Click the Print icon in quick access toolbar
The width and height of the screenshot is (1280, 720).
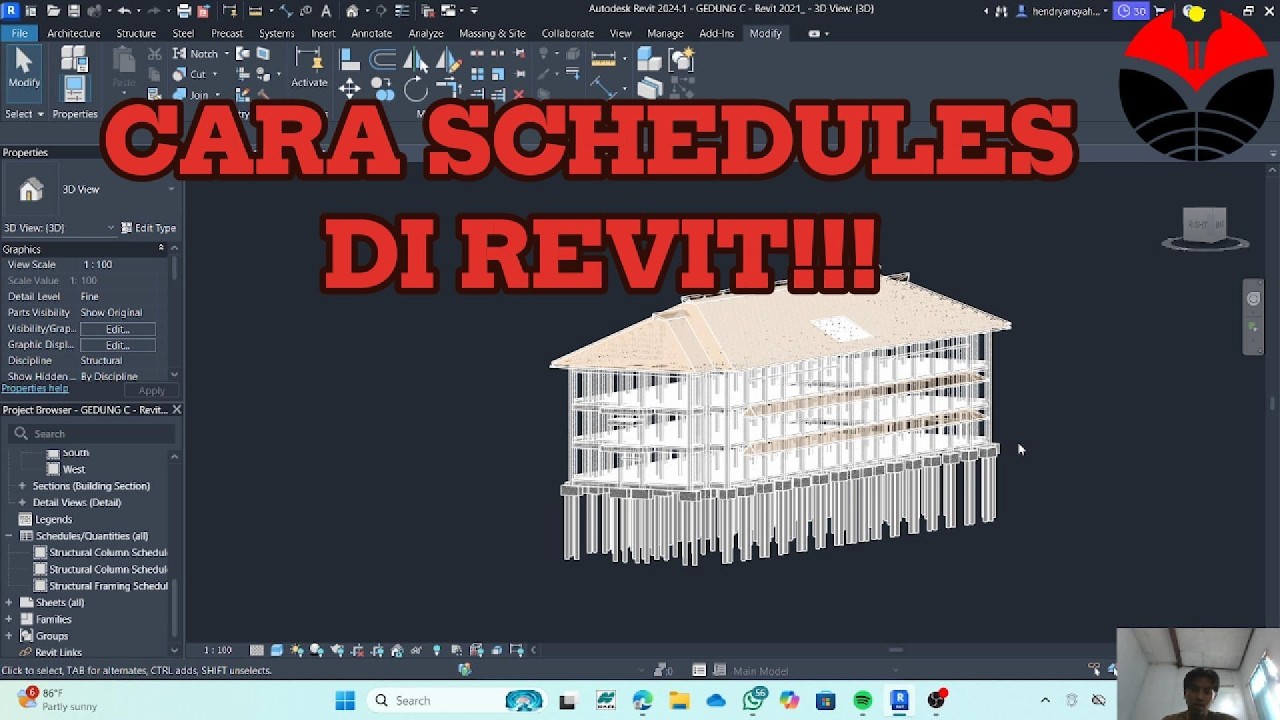pos(183,11)
